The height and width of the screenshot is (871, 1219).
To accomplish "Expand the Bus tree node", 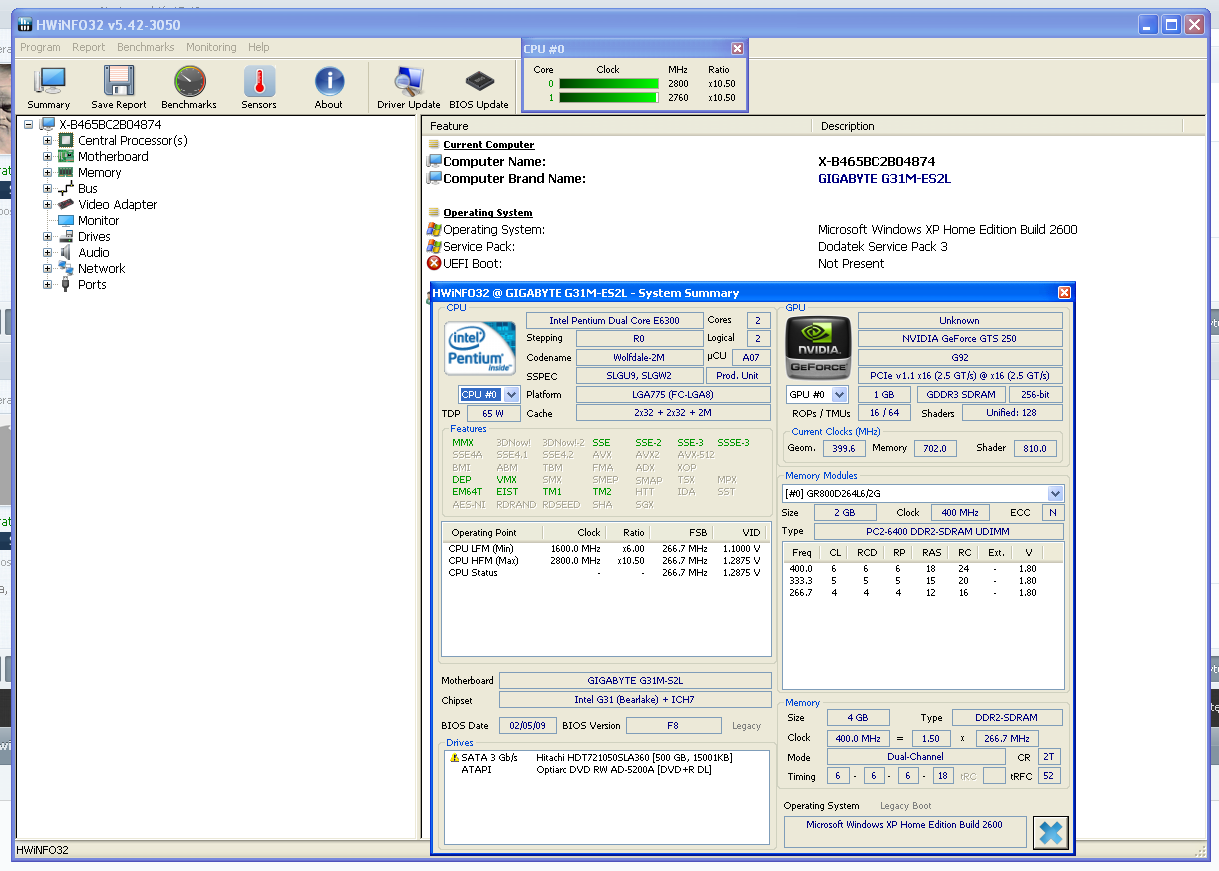I will click(47, 189).
